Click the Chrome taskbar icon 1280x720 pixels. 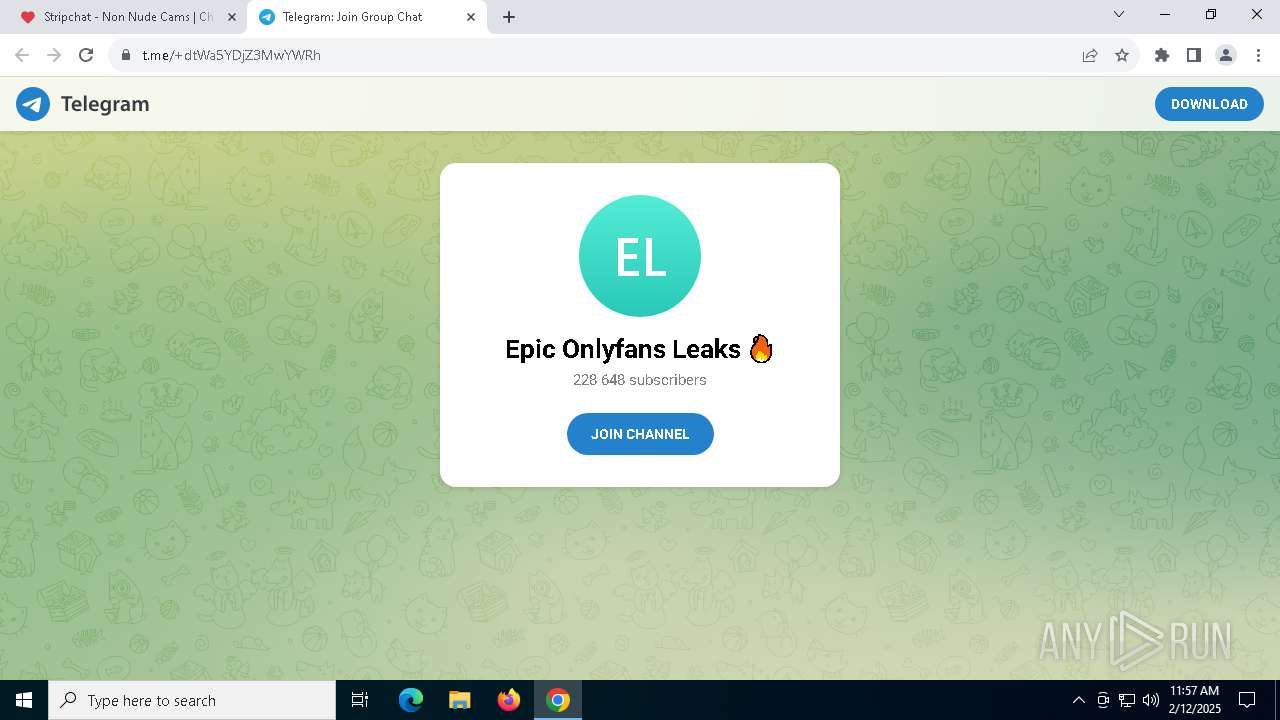point(558,700)
